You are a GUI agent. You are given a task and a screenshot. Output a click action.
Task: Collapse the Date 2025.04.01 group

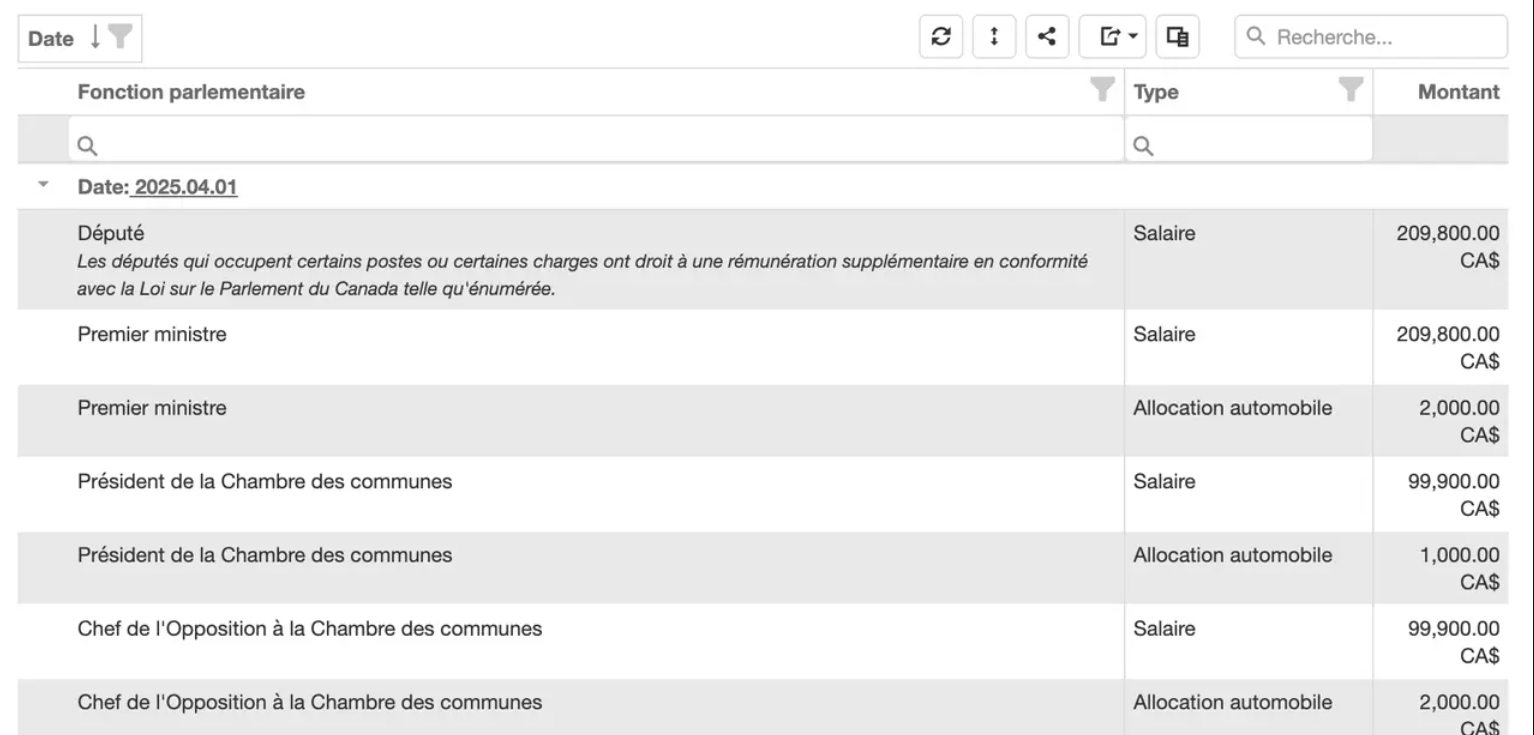click(x=43, y=186)
